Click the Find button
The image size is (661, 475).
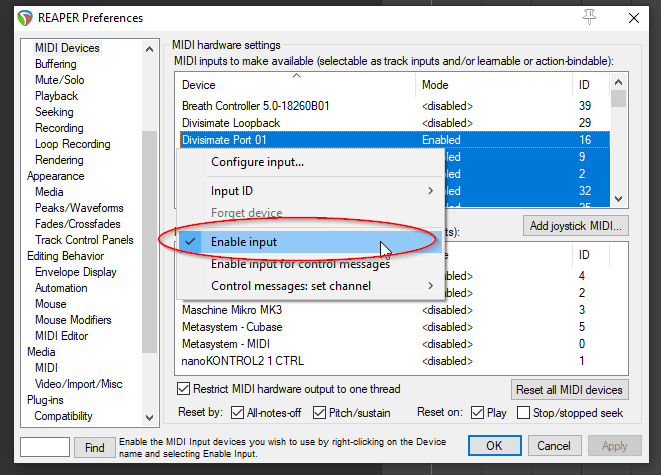94,448
